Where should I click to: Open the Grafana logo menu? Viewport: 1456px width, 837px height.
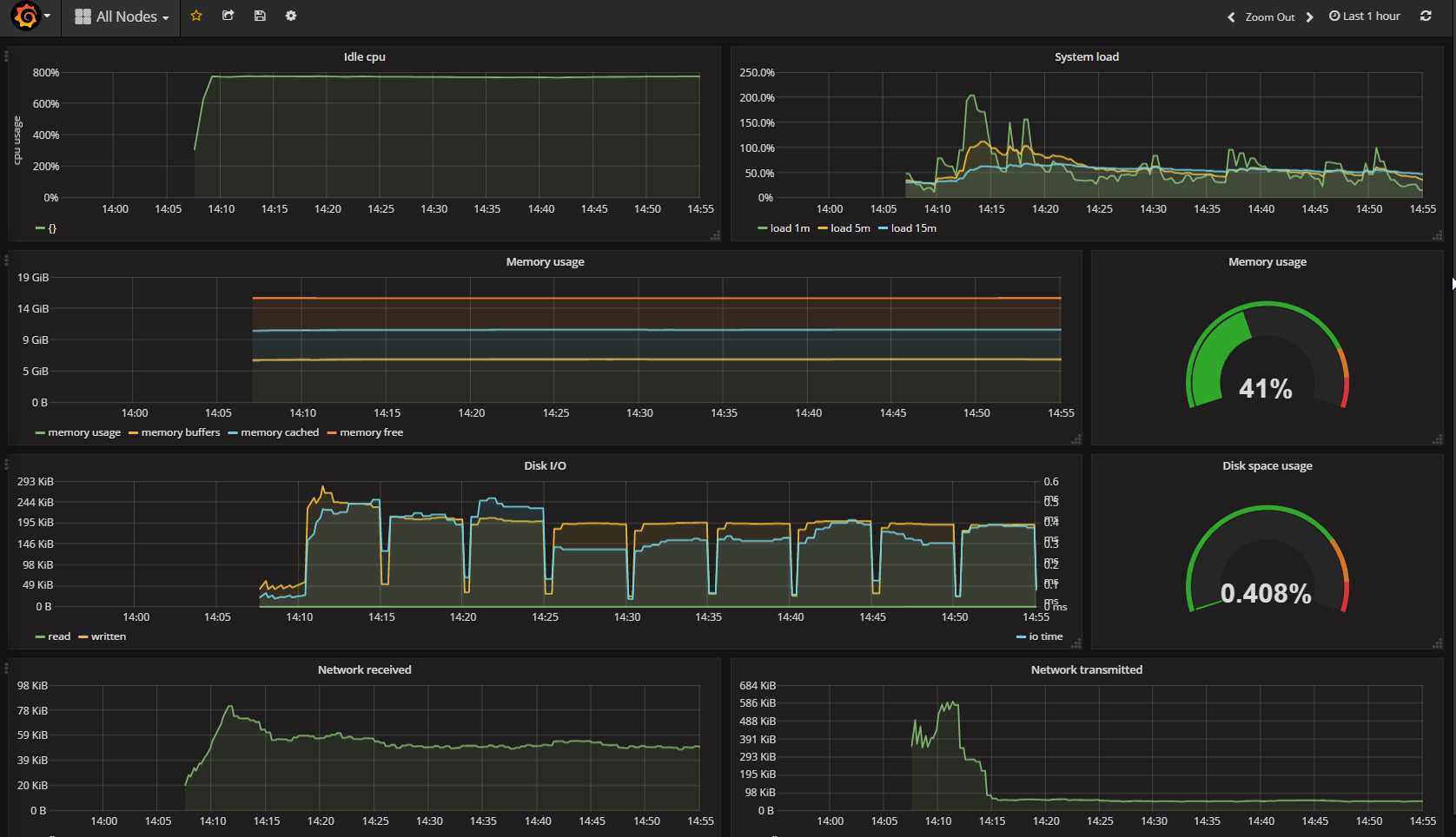(26, 16)
